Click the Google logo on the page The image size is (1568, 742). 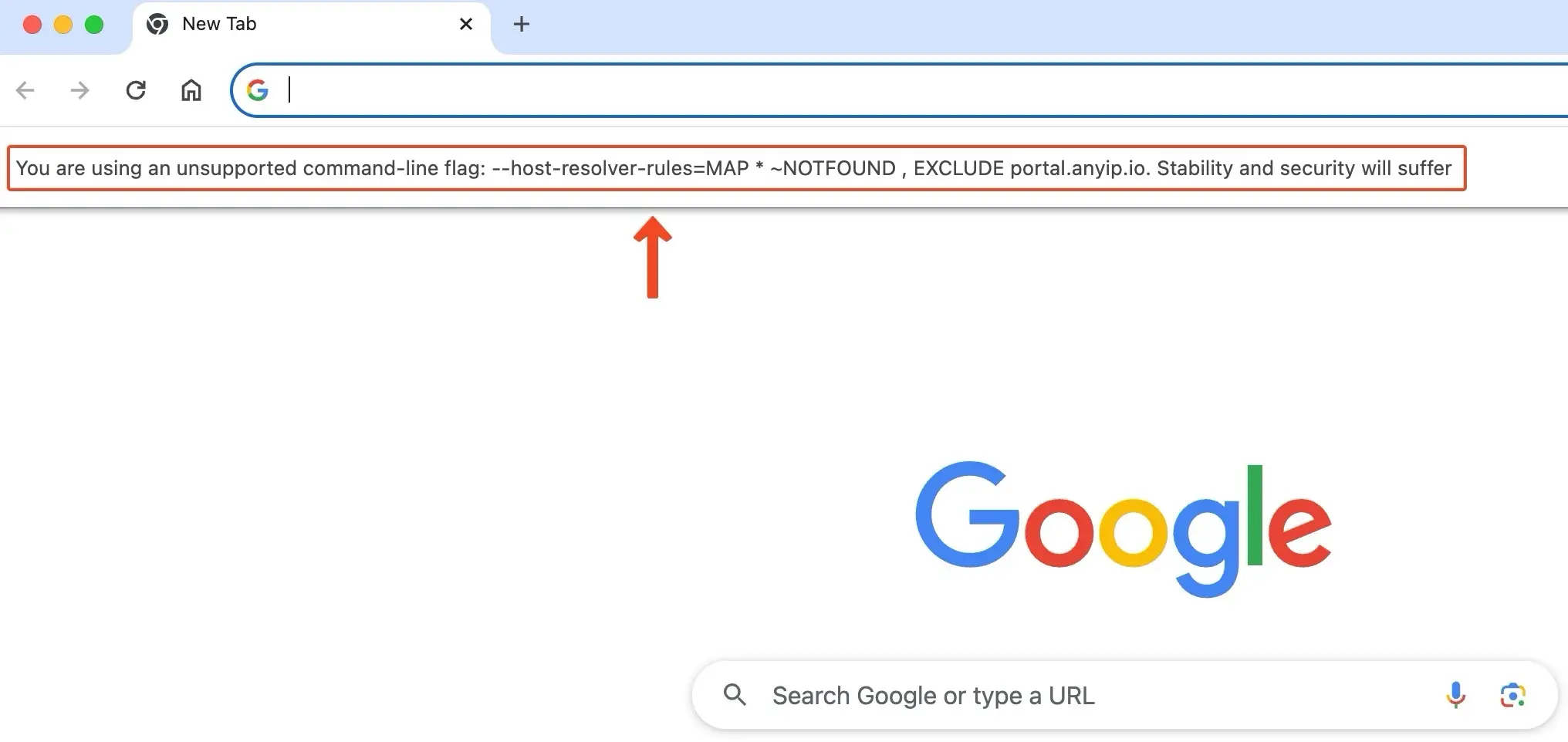[x=1121, y=524]
